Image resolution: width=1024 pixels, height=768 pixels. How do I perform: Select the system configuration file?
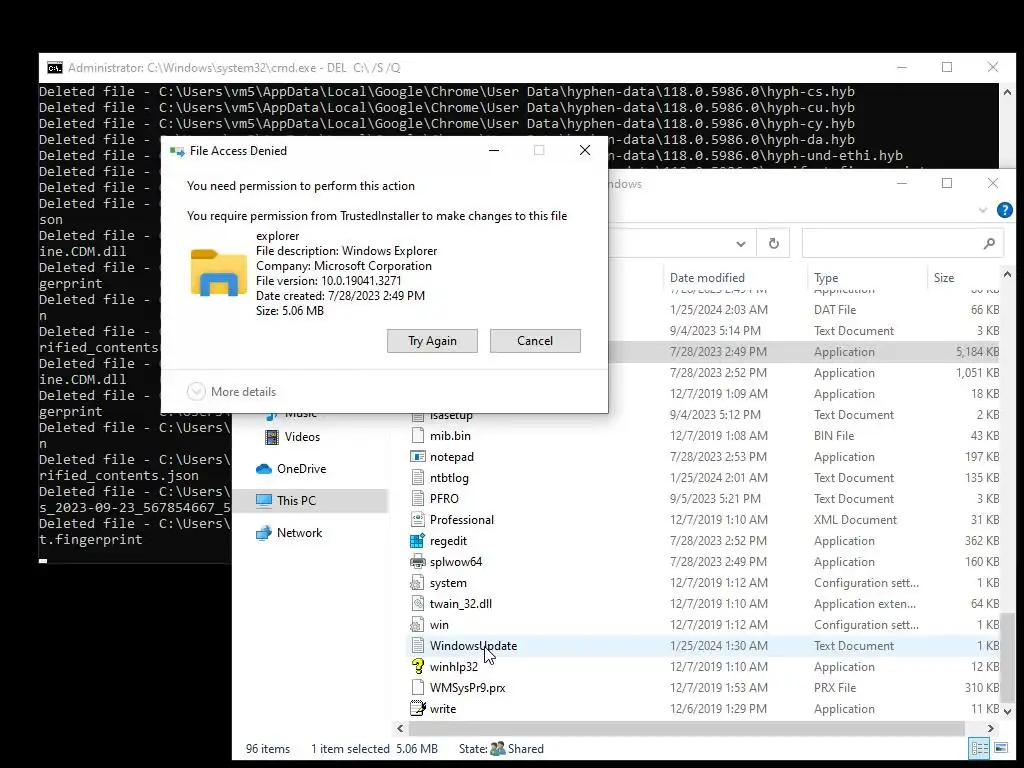[x=448, y=583]
